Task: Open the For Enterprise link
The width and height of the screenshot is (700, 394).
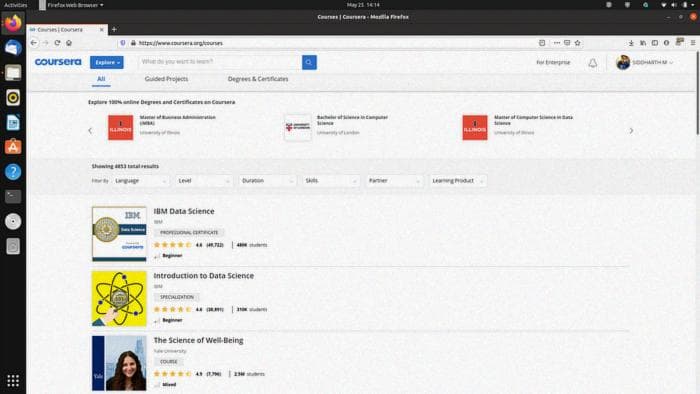Action: coord(553,62)
